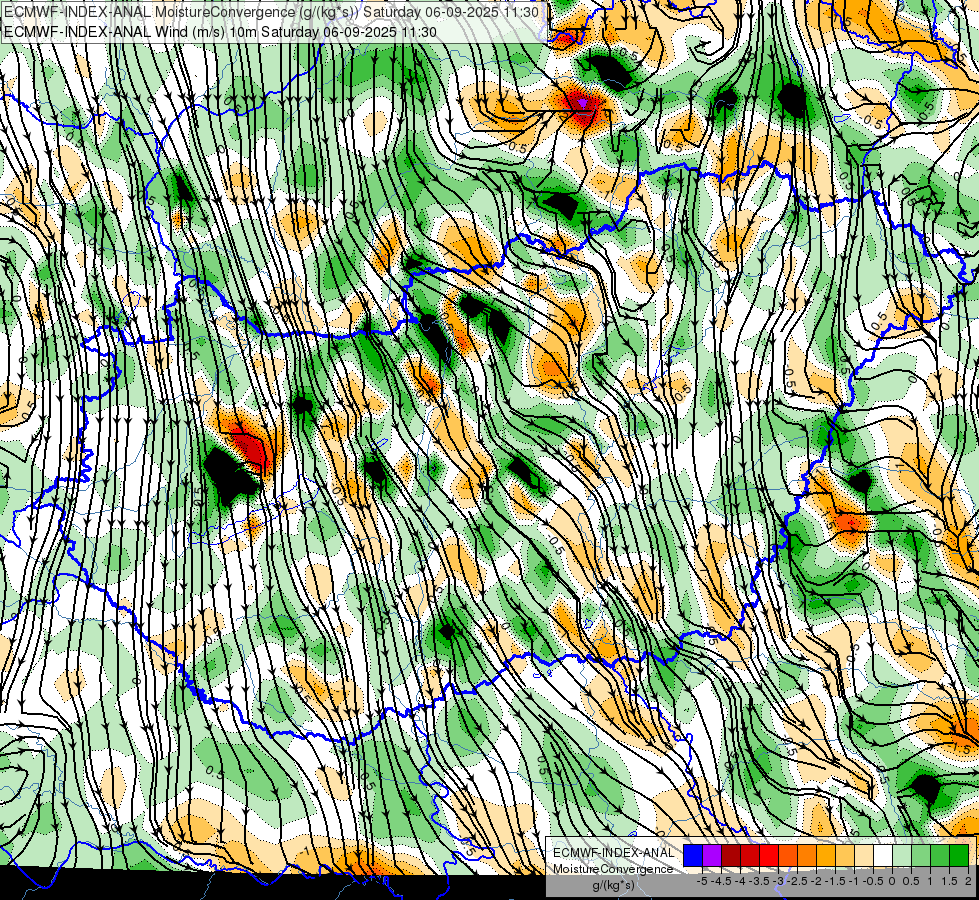The image size is (979, 900).
Task: Click the 0 tick label on the legend
Action: [892, 881]
